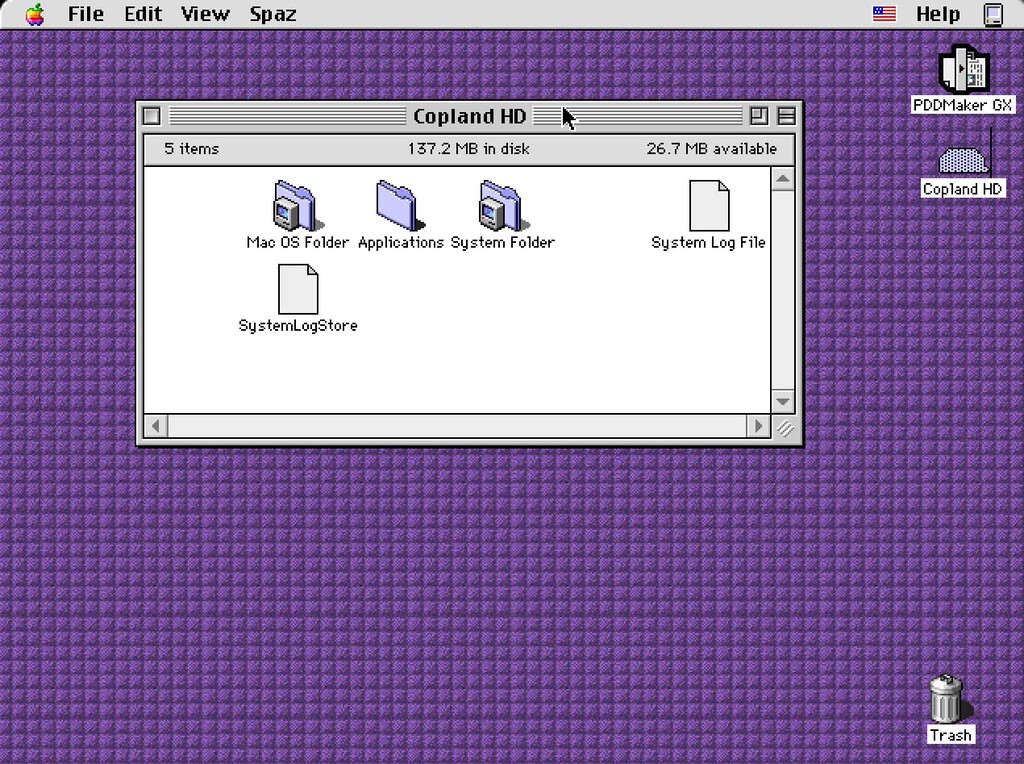Select the PDDMaker GX desktop icon

963,69
